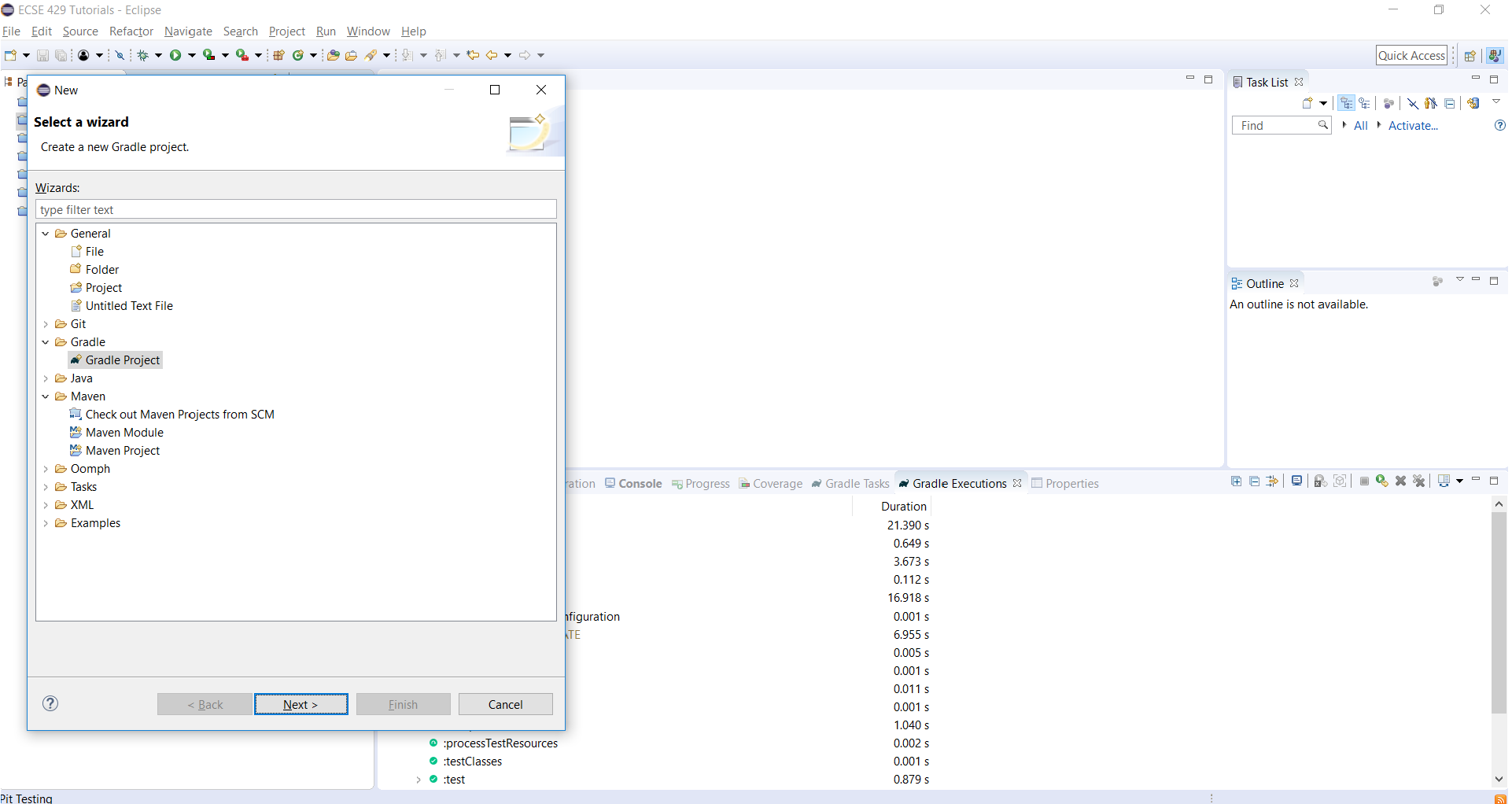Click the Debug bug icon in toolbar
Image resolution: width=1512 pixels, height=804 pixels.
pos(143,55)
